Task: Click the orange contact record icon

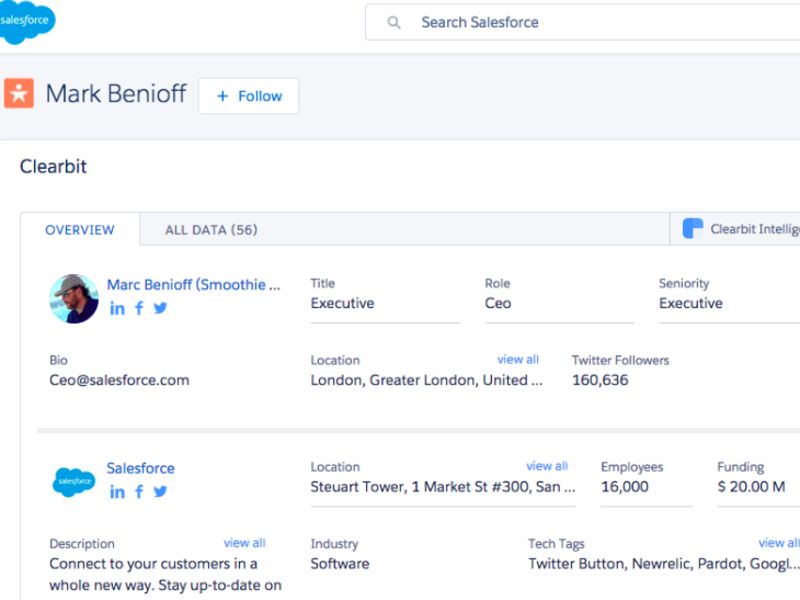Action: 19,93
